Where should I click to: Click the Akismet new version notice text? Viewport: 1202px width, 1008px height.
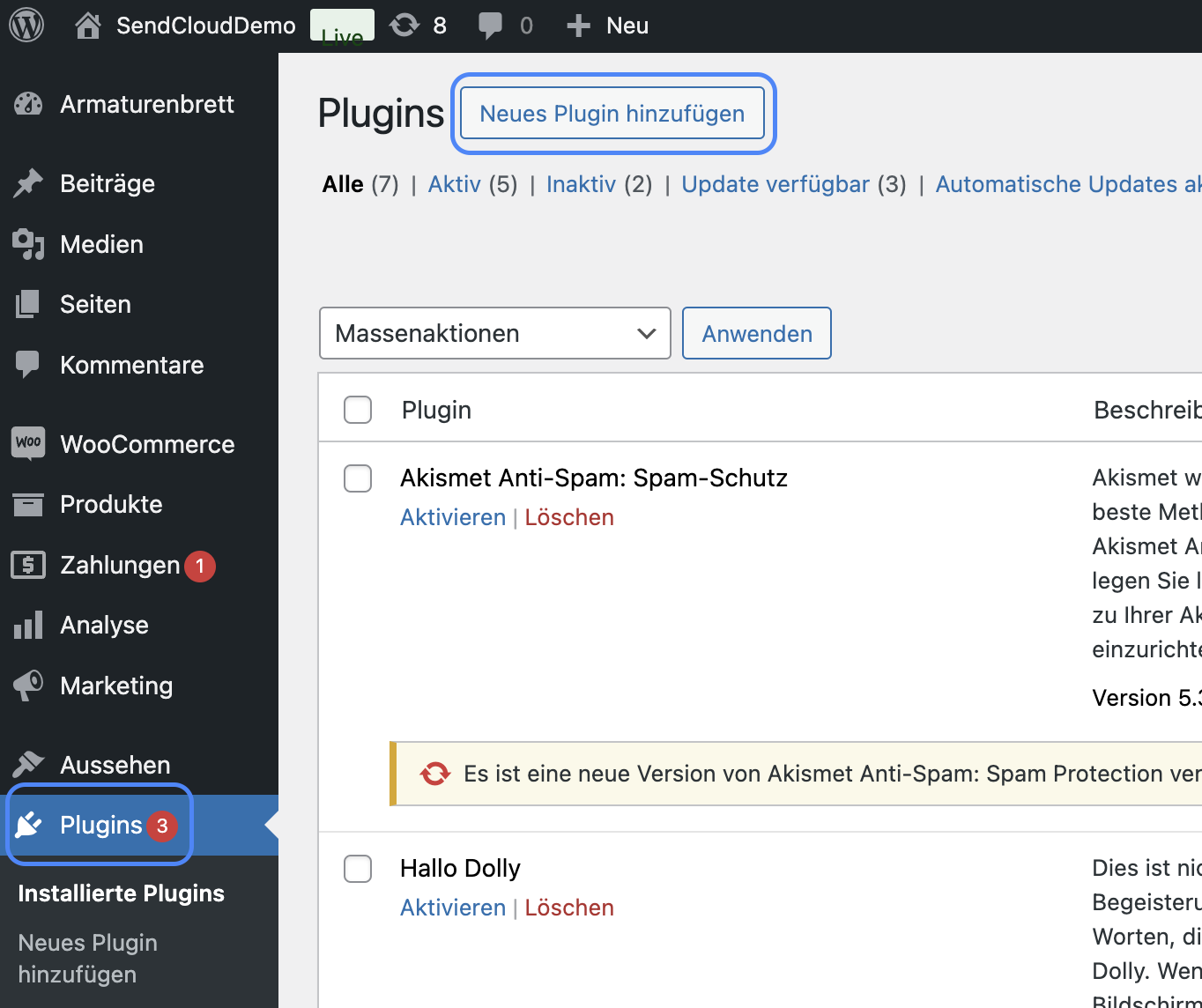[x=833, y=774]
